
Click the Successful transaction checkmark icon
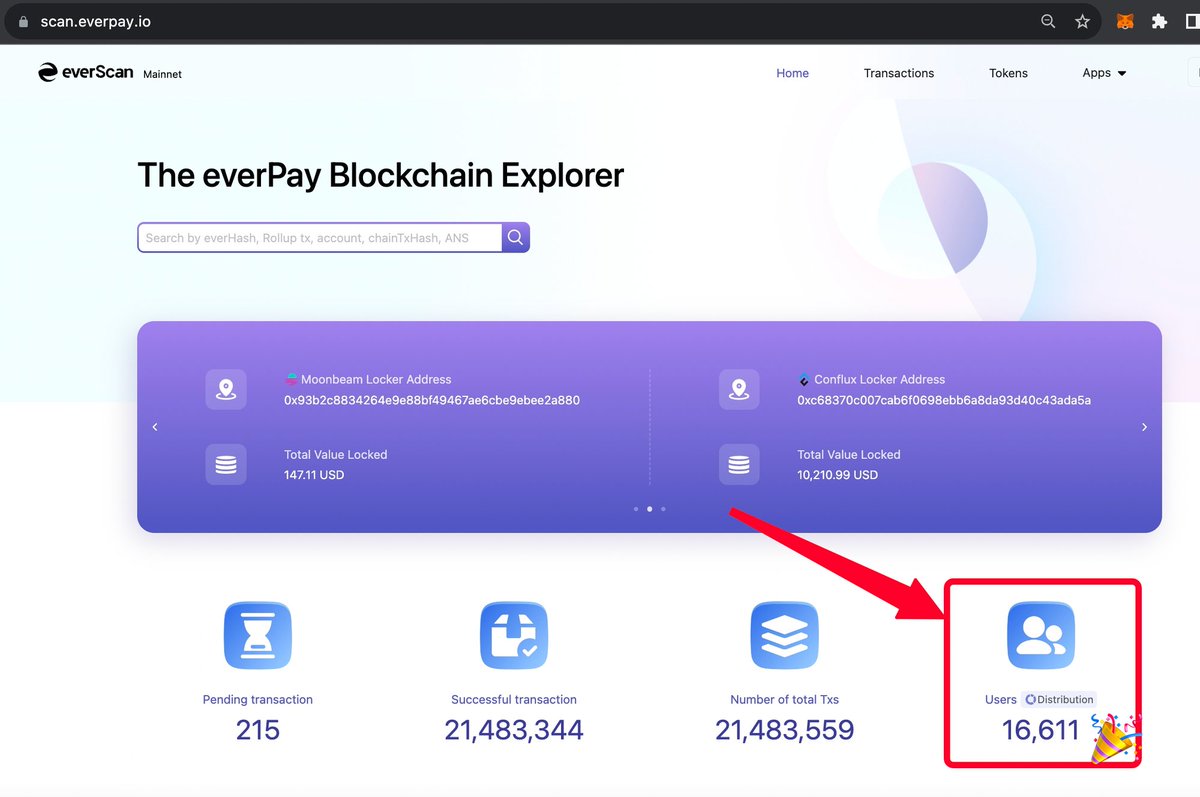click(x=513, y=634)
